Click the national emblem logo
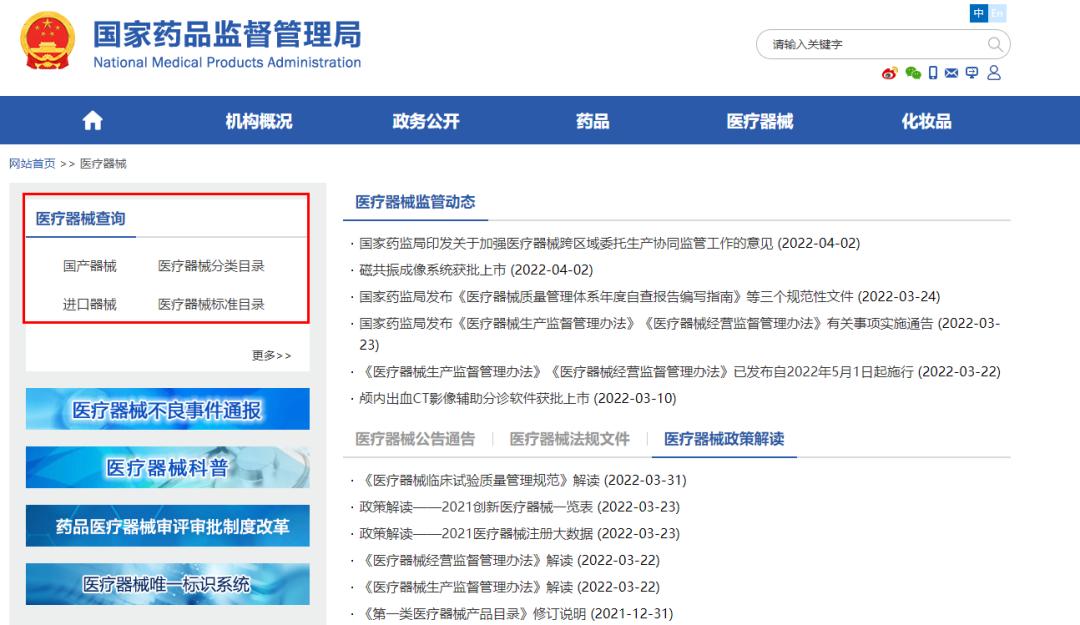Screen dimensions: 1080x625 48,41
